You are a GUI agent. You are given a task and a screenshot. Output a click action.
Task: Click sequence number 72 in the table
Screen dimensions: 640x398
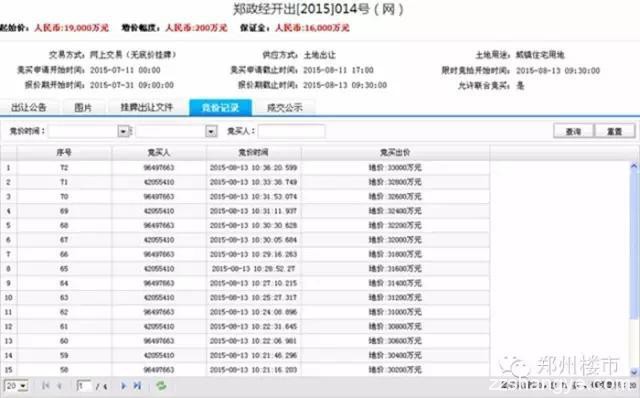click(64, 168)
